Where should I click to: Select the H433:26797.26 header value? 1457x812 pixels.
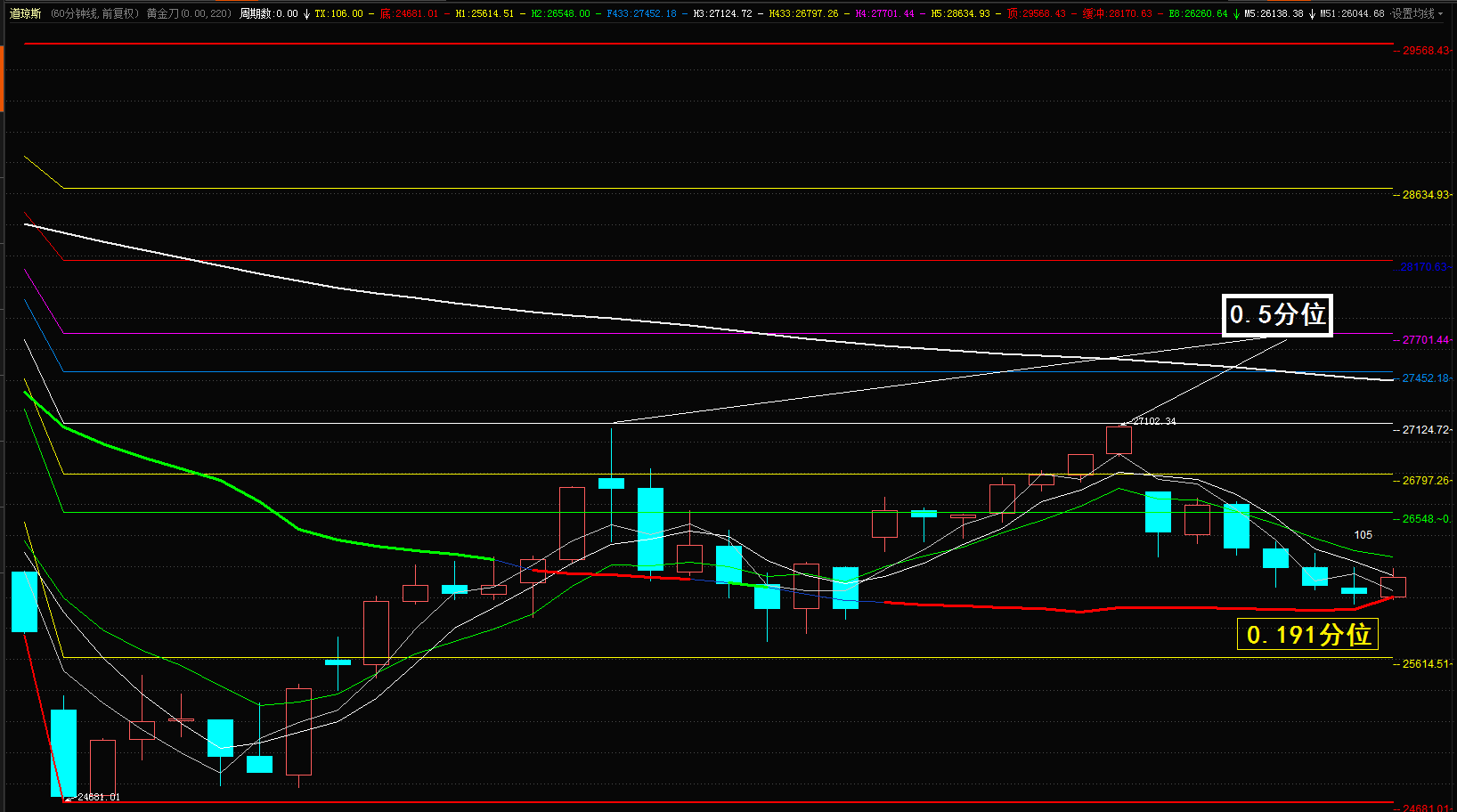click(x=803, y=13)
